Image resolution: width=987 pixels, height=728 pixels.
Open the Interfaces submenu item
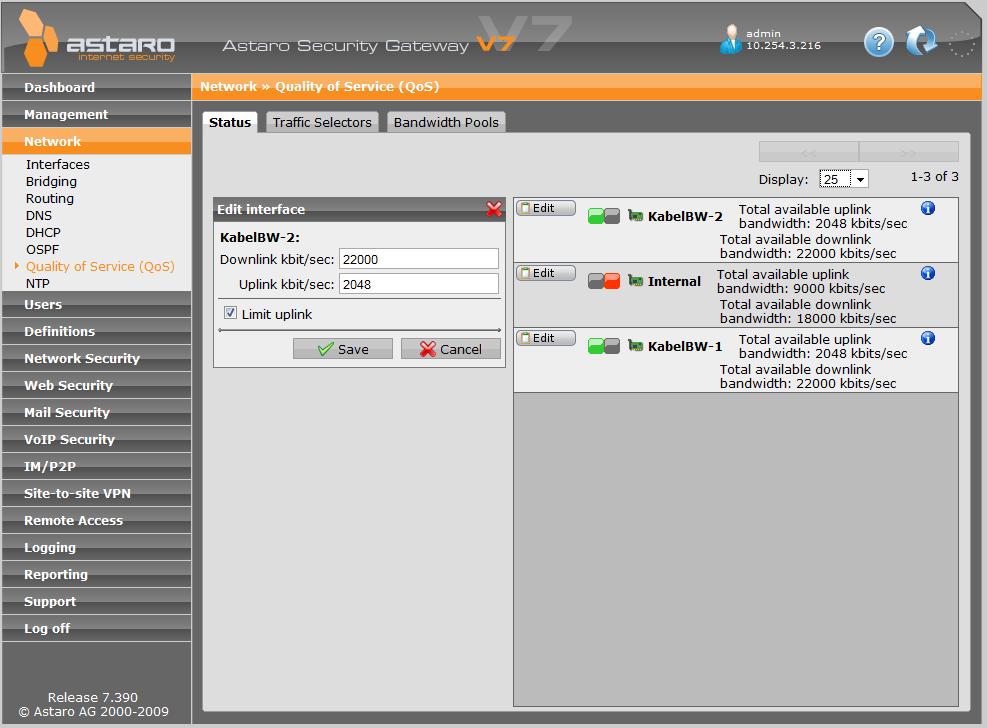click(x=57, y=164)
